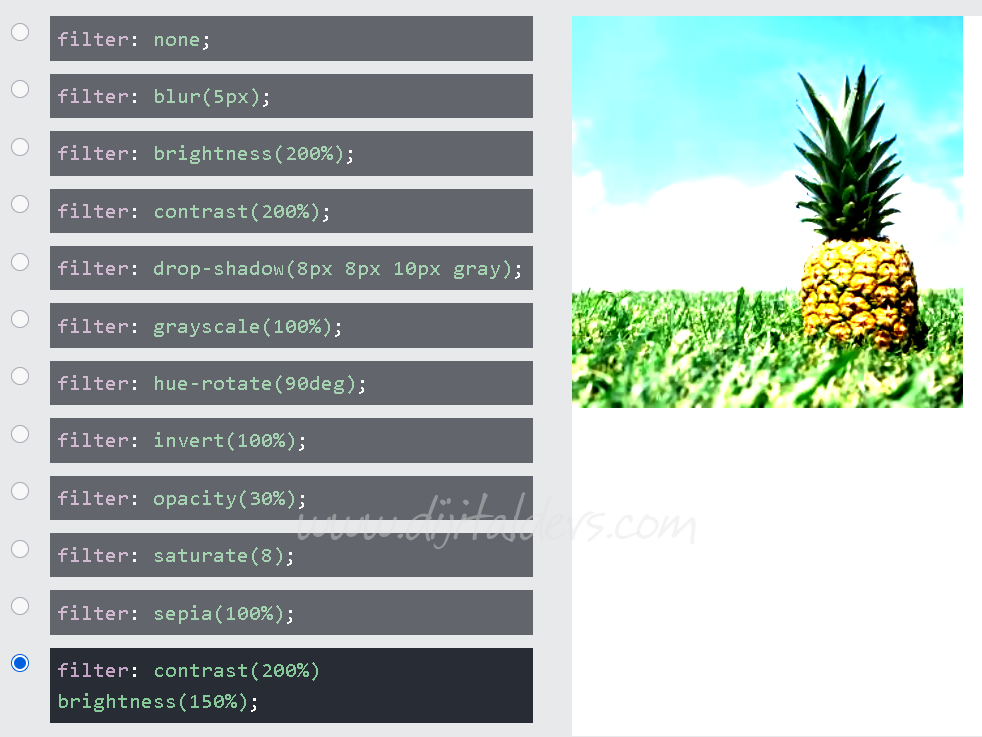The width and height of the screenshot is (982, 737).
Task: Click the 'filter: invert(100%);' code block
Action: point(290,441)
